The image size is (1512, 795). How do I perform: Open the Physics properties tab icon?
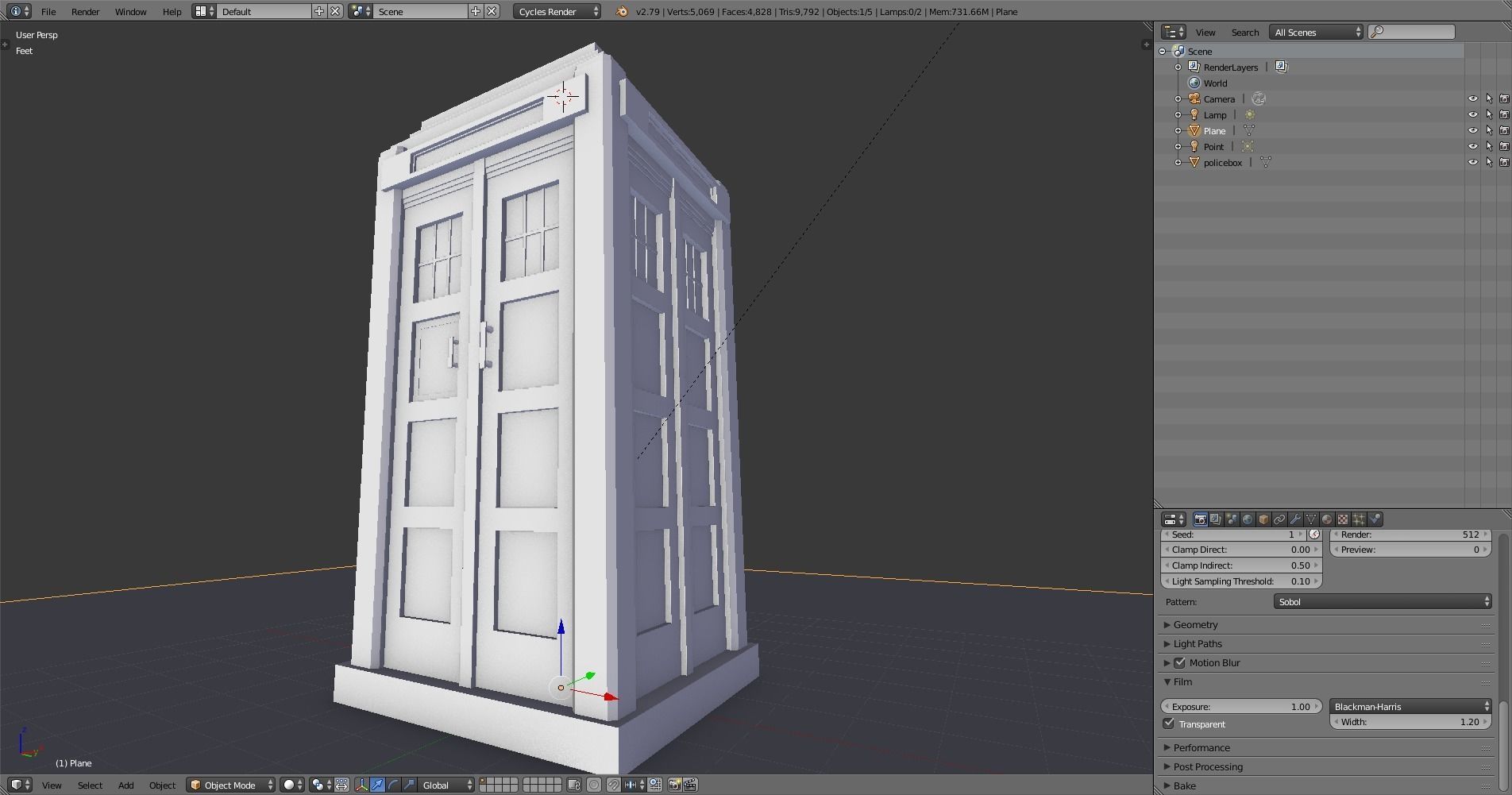(x=1375, y=519)
